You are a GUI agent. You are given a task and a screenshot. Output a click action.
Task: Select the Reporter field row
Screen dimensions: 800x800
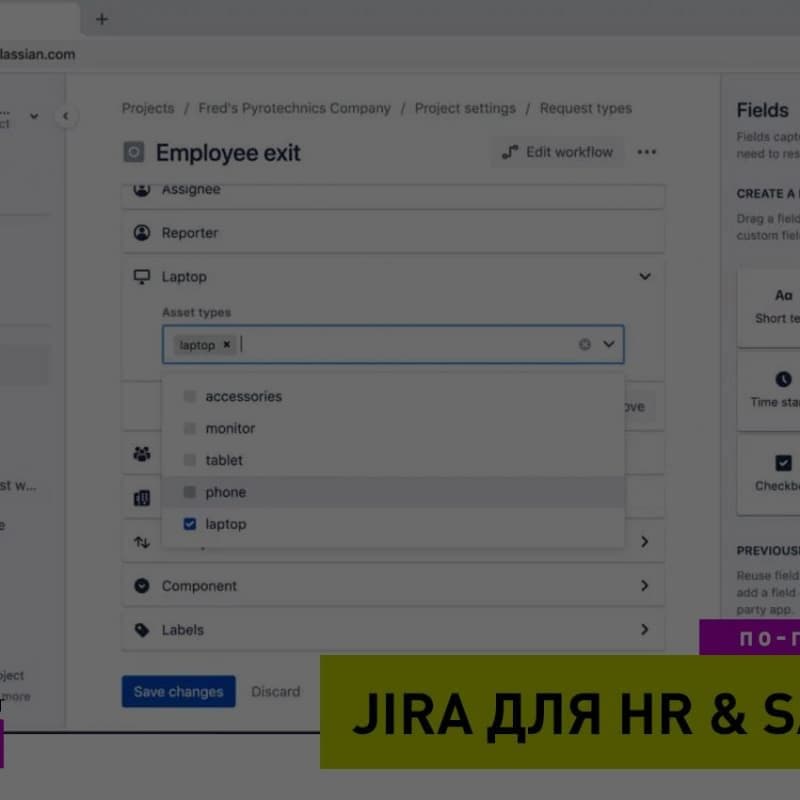[393, 233]
